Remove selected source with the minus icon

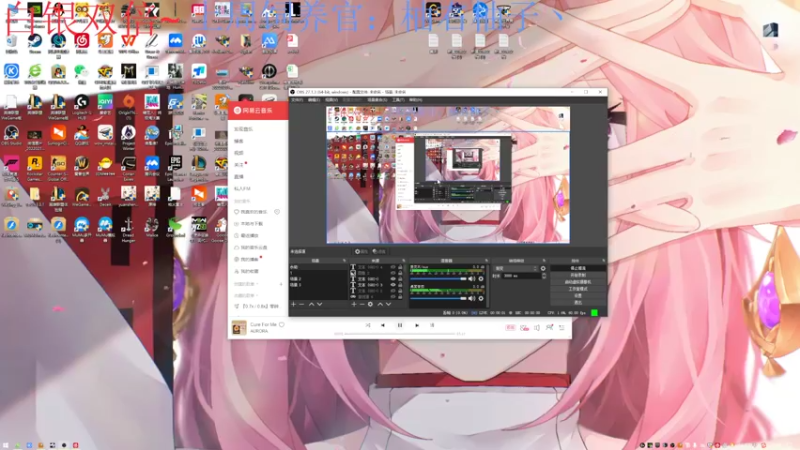point(362,304)
